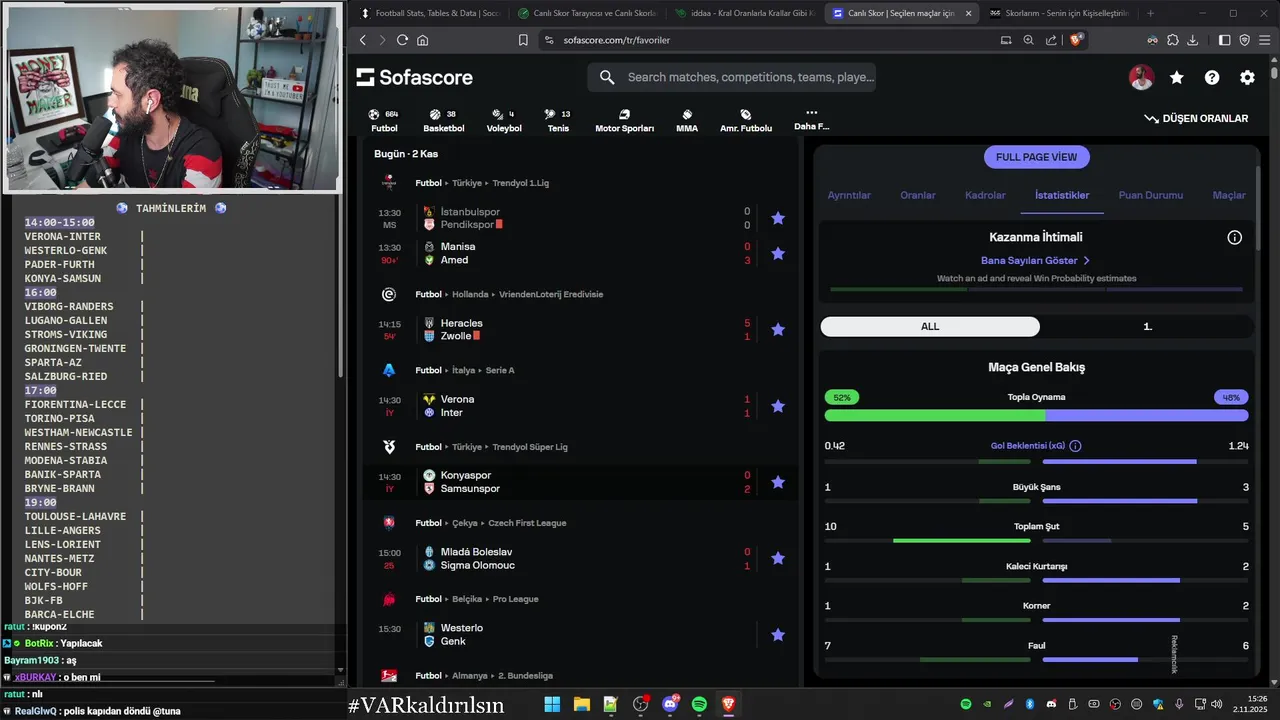The width and height of the screenshot is (1280, 720).
Task: Toggle favorite star for Westerlo-Genk
Action: tap(778, 634)
